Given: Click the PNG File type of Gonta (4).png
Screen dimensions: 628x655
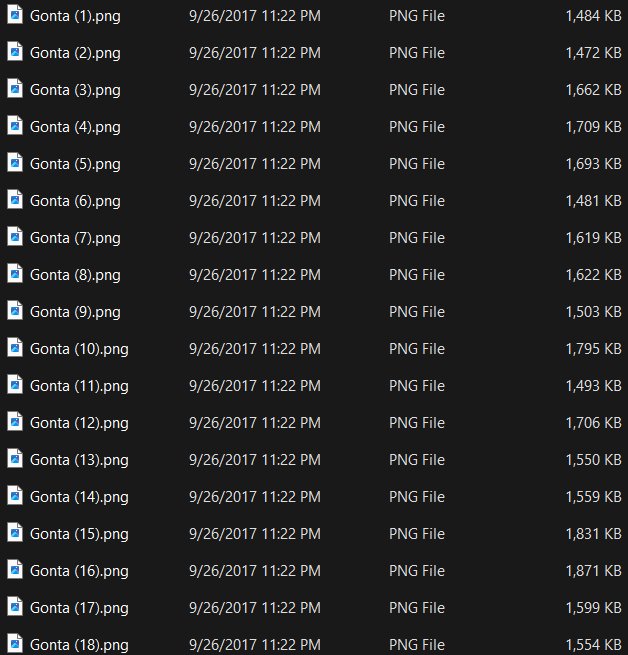Looking at the screenshot, I should tap(417, 127).
